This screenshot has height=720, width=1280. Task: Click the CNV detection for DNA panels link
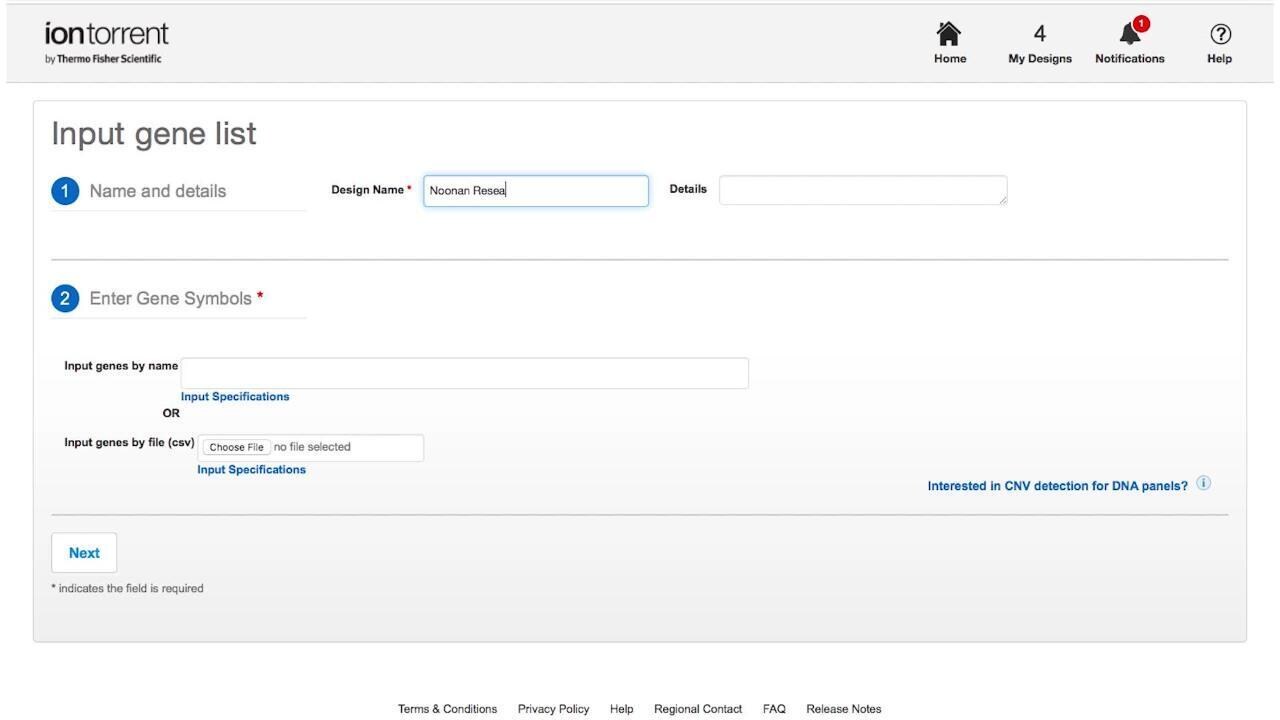[x=1057, y=486]
